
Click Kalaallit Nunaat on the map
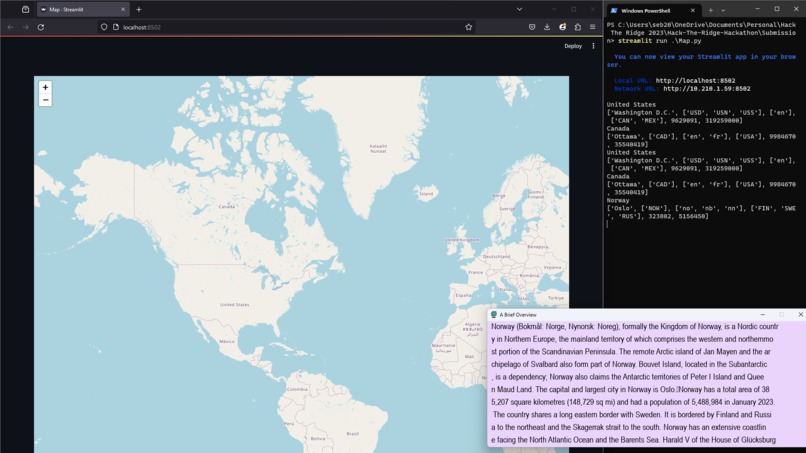pos(378,149)
